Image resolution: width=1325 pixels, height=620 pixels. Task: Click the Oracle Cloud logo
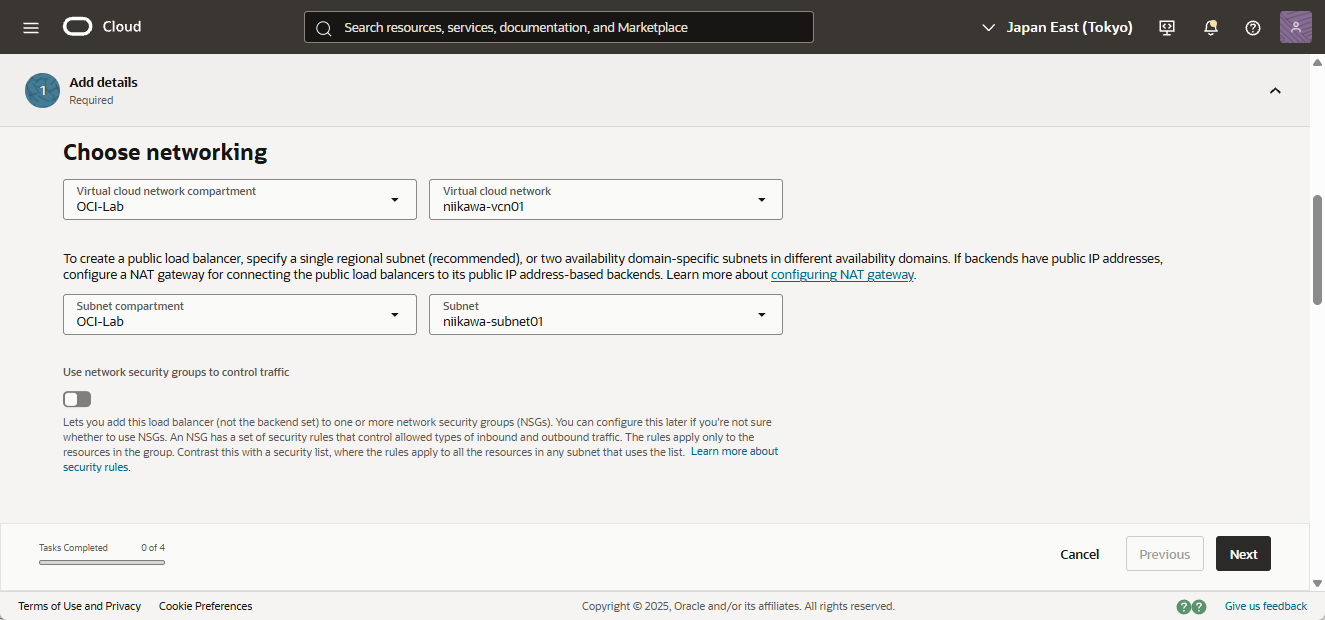[103, 27]
